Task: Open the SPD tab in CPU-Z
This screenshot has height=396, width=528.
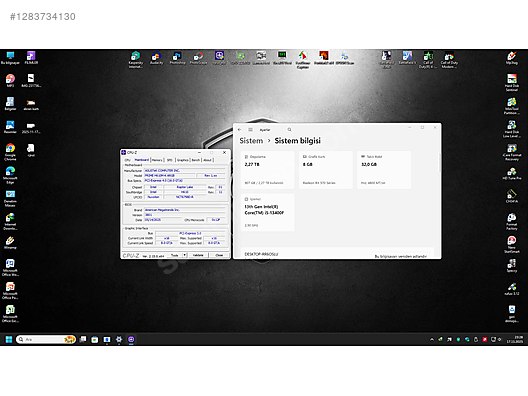Action: [170, 160]
